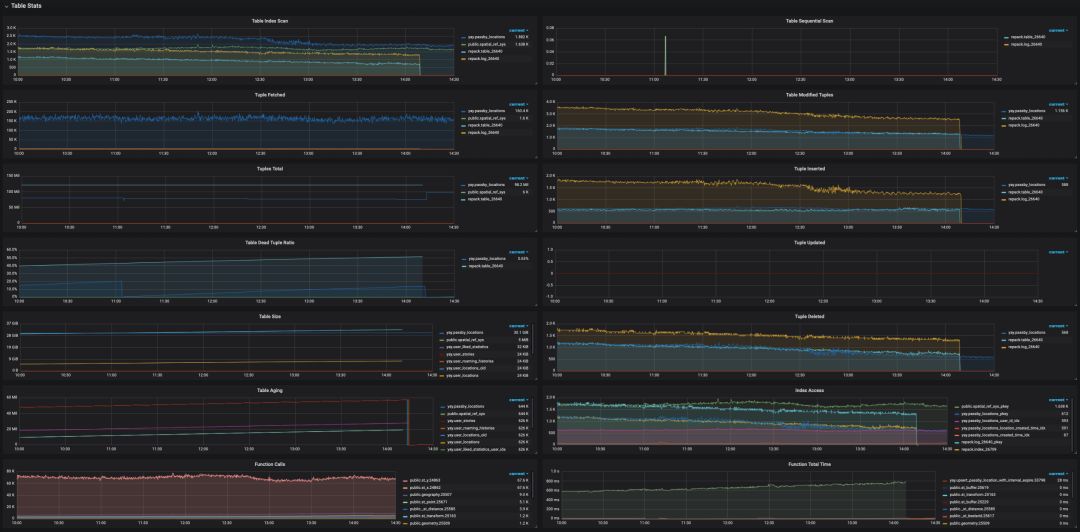
Task: Click color line icon next to repack.index_26709 legend
Action: [x=957, y=450]
